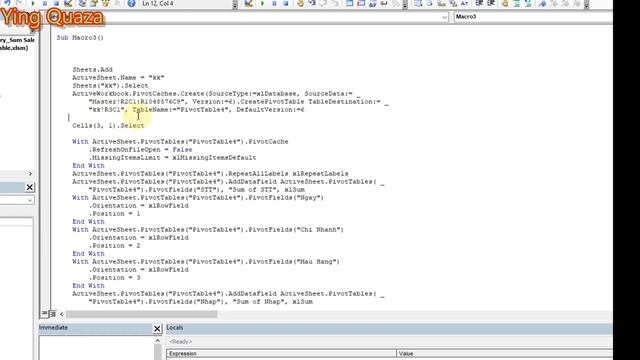Indent the selected code lines
The image size is (640, 360).
click(x=479, y=3)
